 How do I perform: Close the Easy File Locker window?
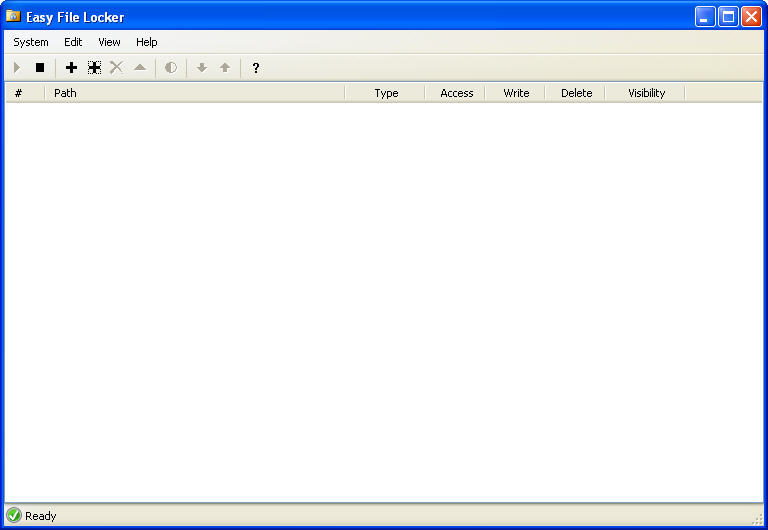click(751, 17)
